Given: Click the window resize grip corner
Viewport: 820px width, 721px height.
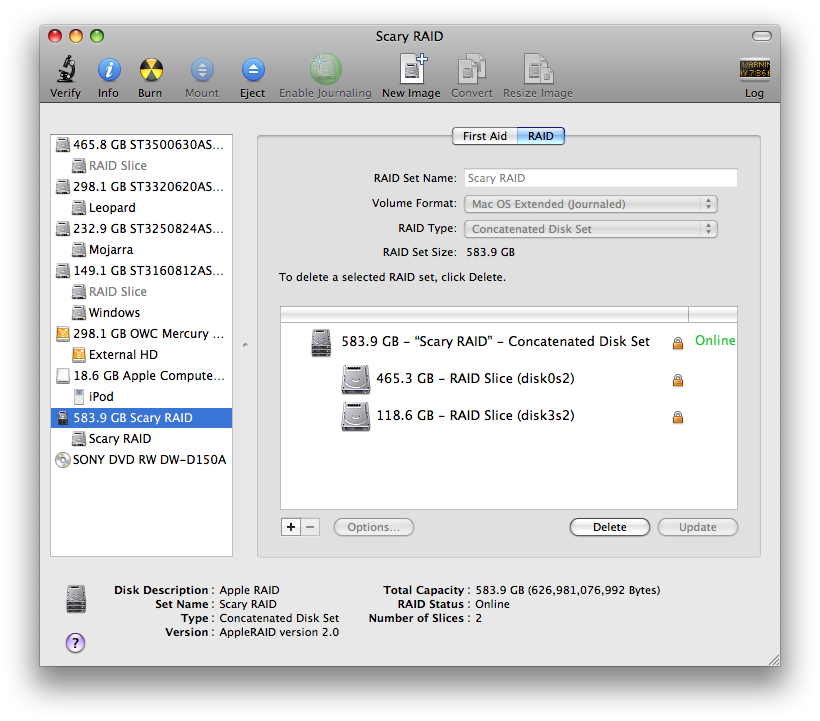Looking at the screenshot, I should tap(774, 660).
